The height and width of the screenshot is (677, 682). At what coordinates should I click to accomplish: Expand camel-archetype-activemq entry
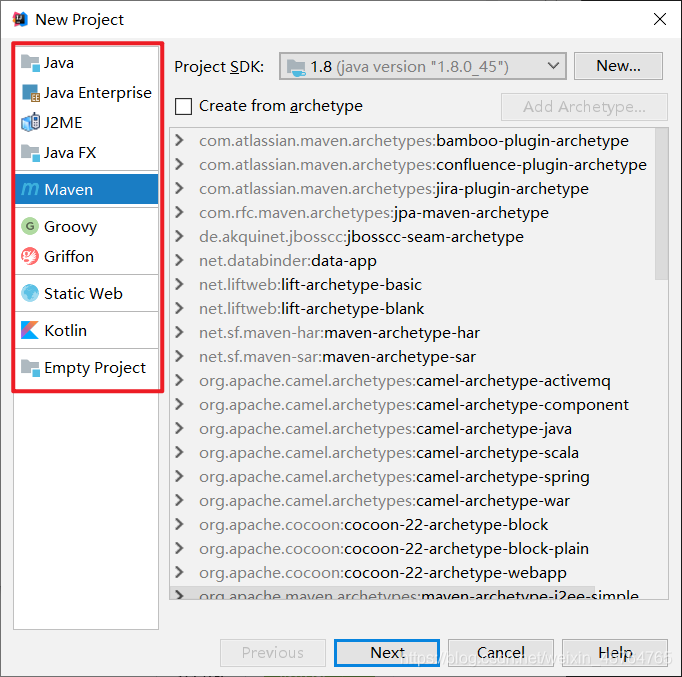pos(179,380)
